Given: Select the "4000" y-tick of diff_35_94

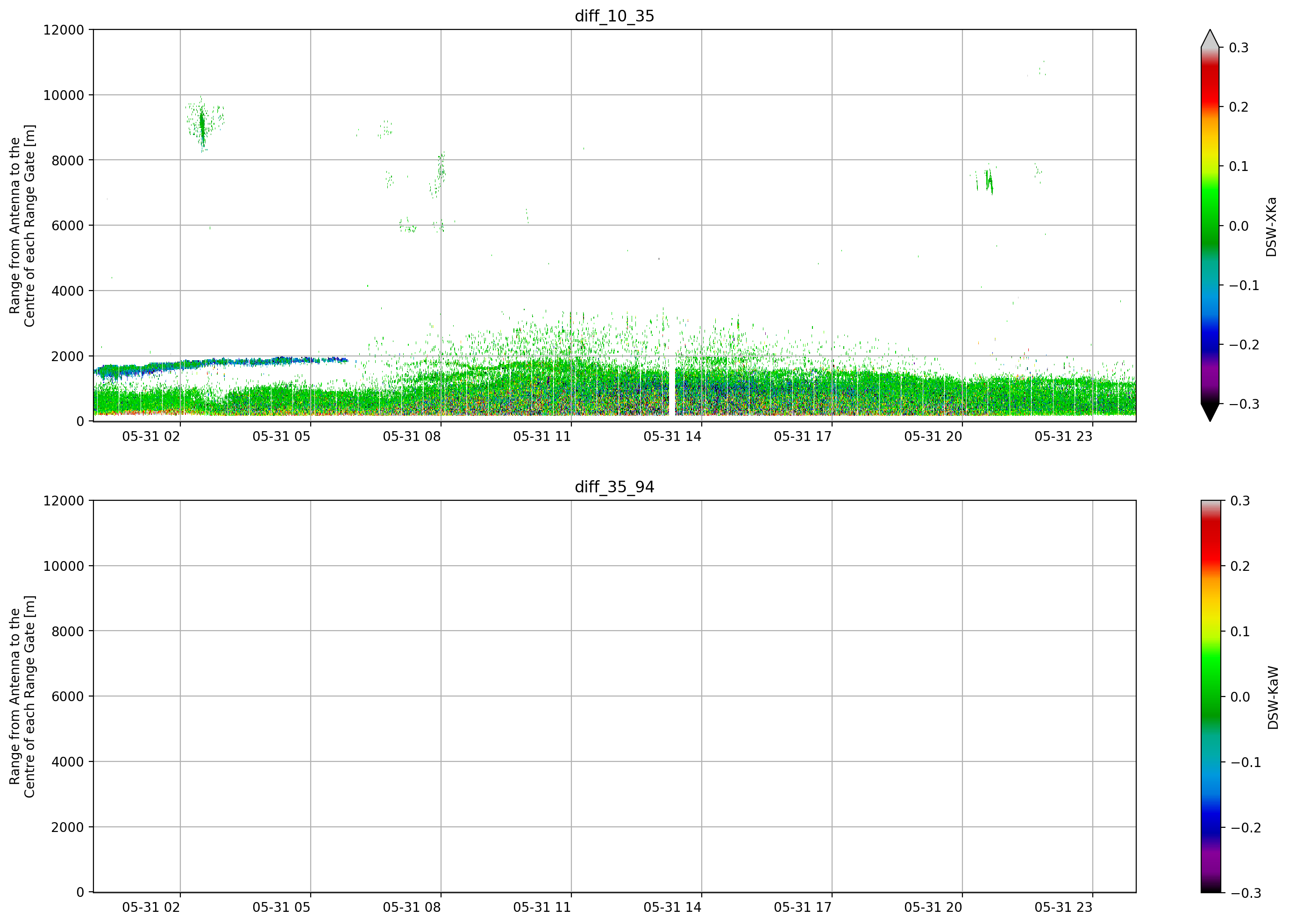Looking at the screenshot, I should (68, 762).
